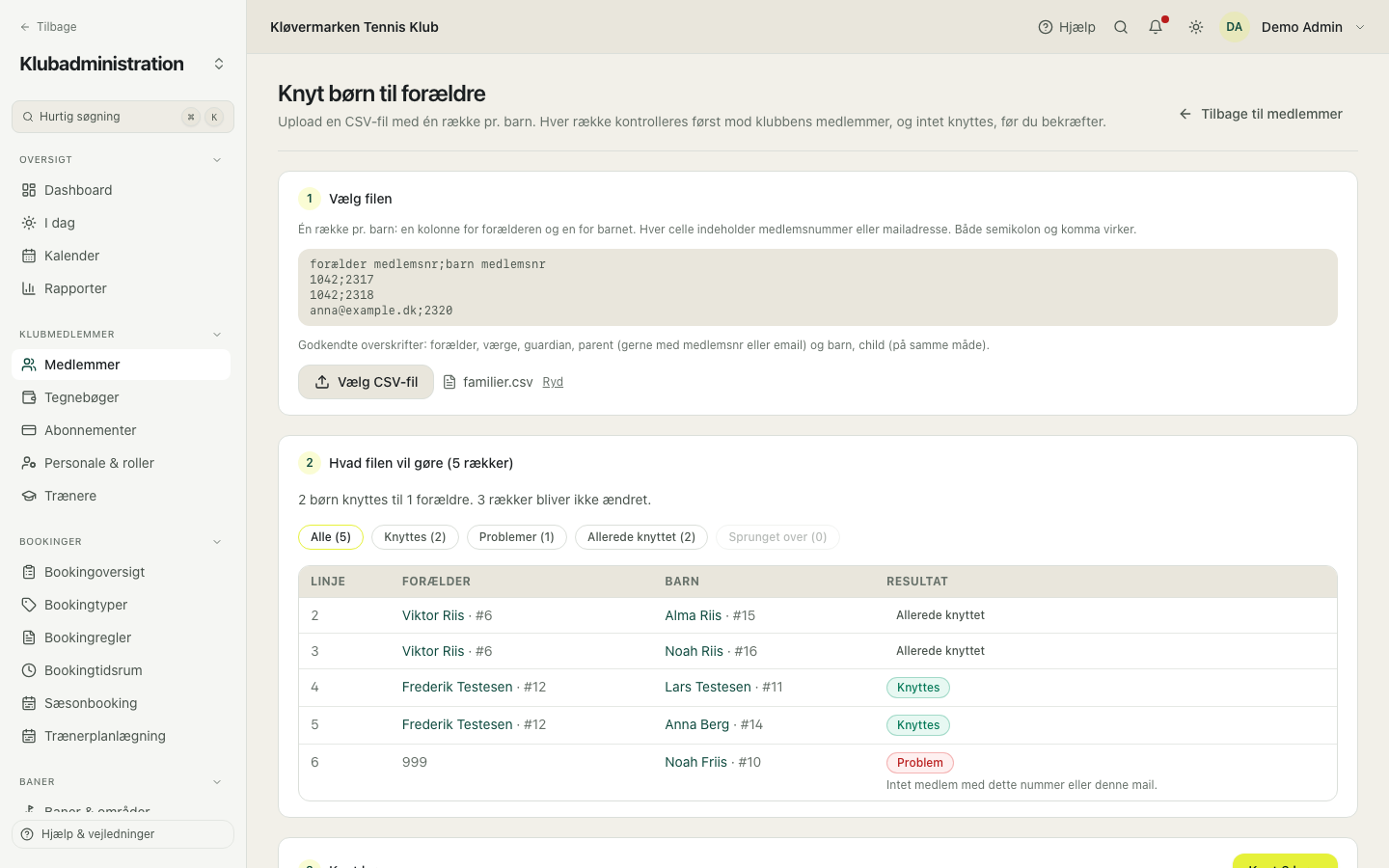Screen dimensions: 1389x868
Task: Open notifications bell icon
Action: coord(1156,27)
